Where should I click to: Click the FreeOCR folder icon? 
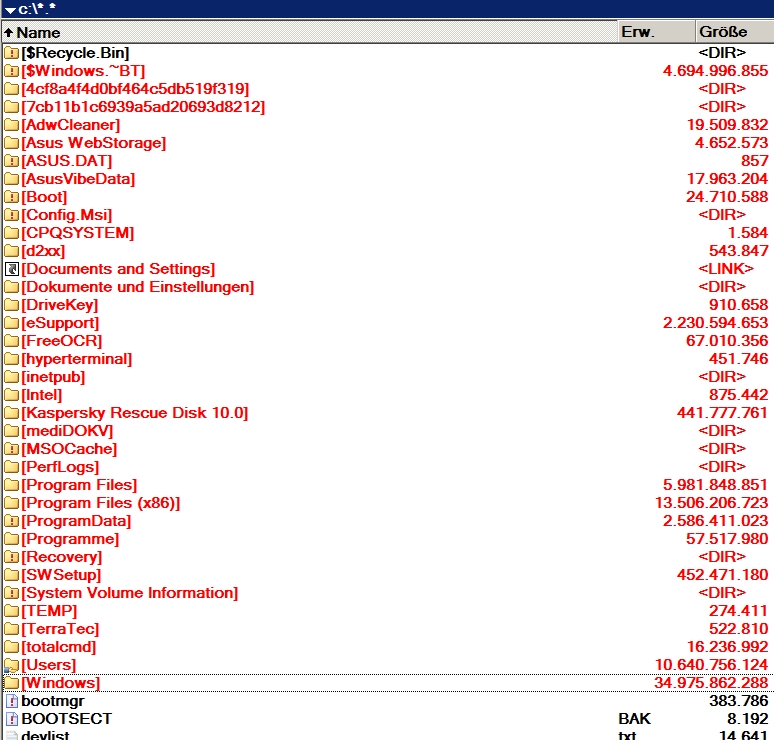[x=11, y=341]
